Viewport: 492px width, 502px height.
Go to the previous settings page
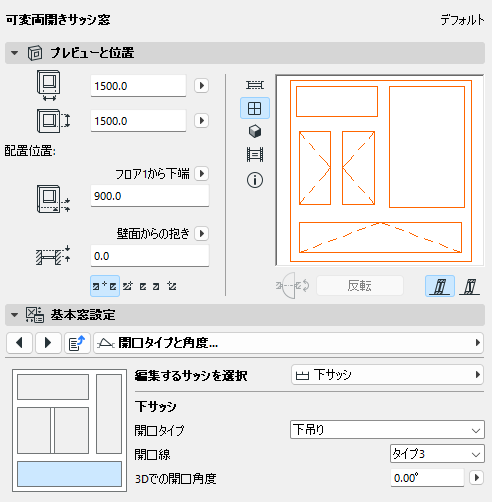coord(19,343)
